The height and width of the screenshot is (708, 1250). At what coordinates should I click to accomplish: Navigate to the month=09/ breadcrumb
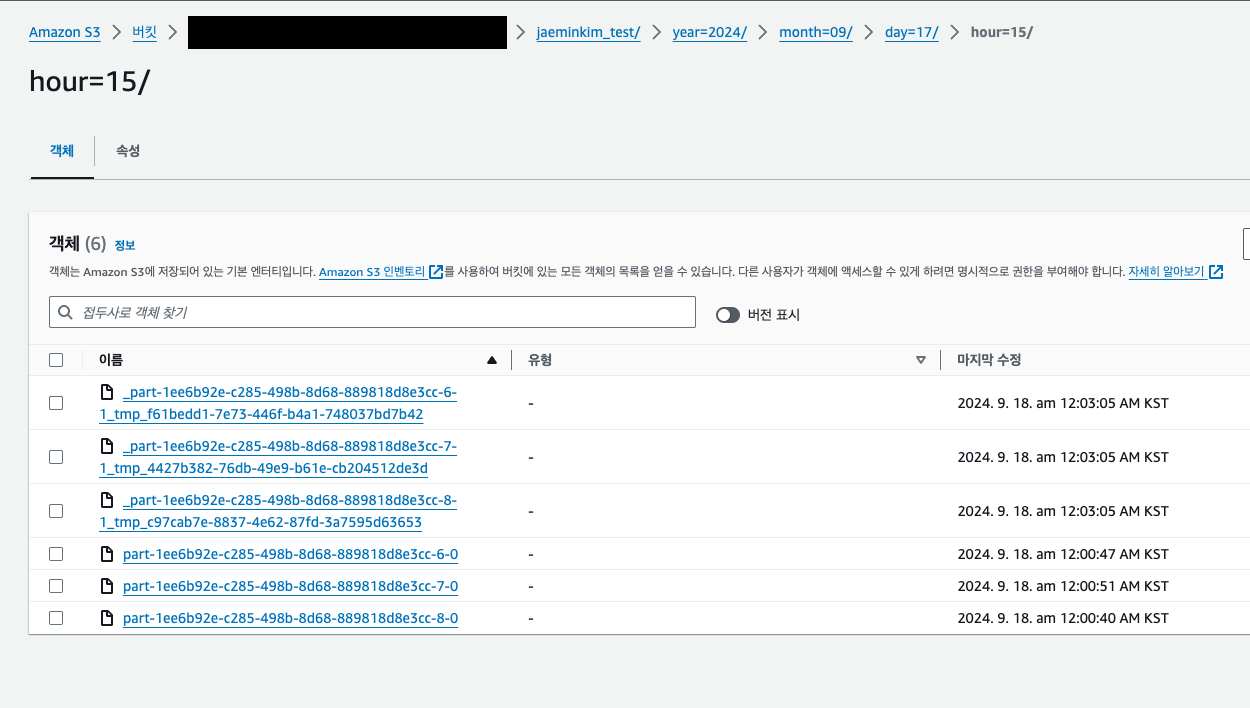tap(816, 32)
